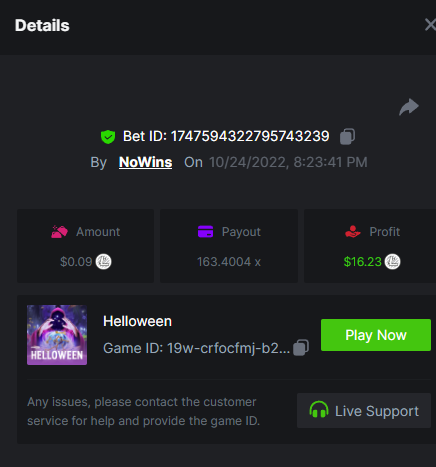Click the pink Amount money bag icon

pos(59,232)
